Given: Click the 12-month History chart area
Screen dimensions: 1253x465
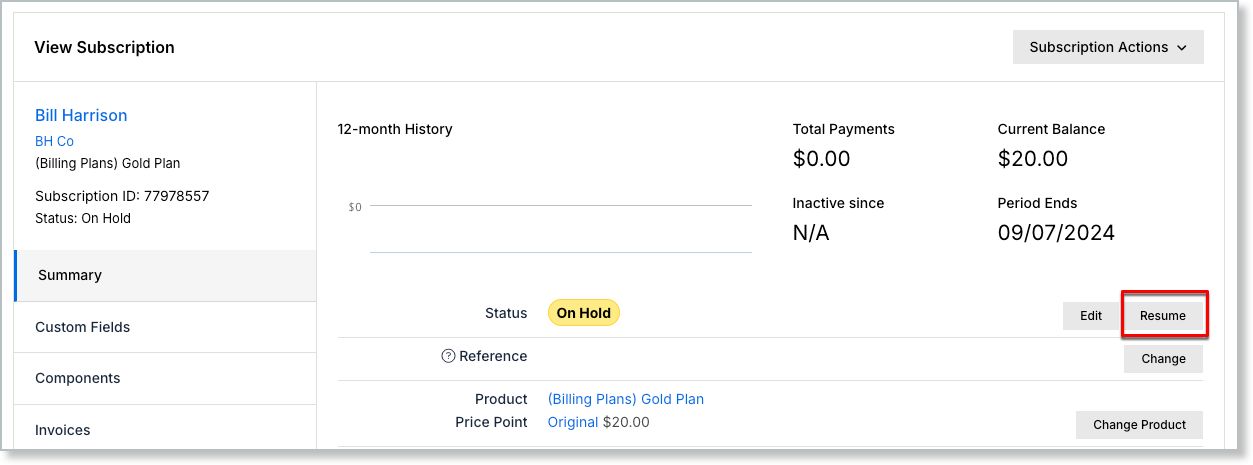Looking at the screenshot, I should (x=560, y=228).
